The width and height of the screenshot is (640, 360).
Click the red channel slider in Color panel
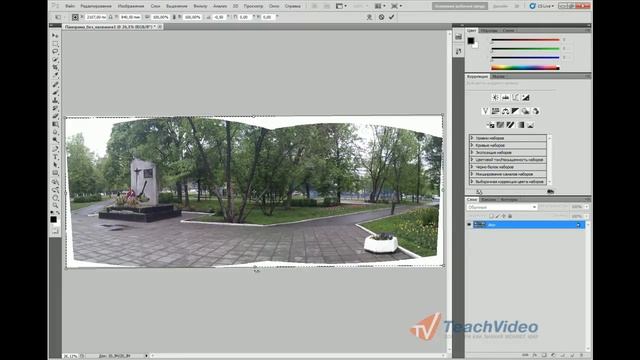tap(525, 40)
